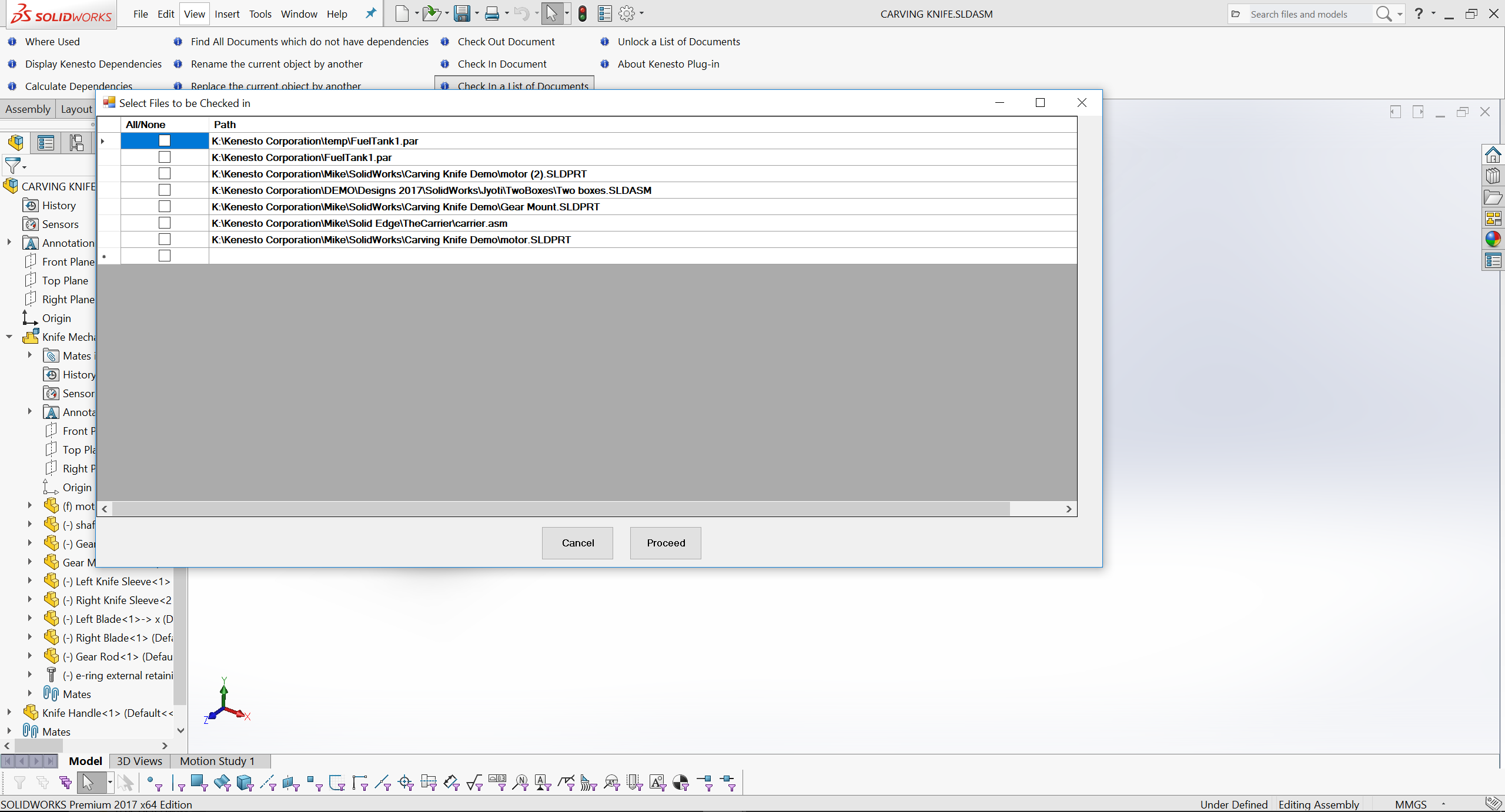This screenshot has height=812, width=1505.
Task: Click Where Used Kenesto command
Action: click(52, 42)
